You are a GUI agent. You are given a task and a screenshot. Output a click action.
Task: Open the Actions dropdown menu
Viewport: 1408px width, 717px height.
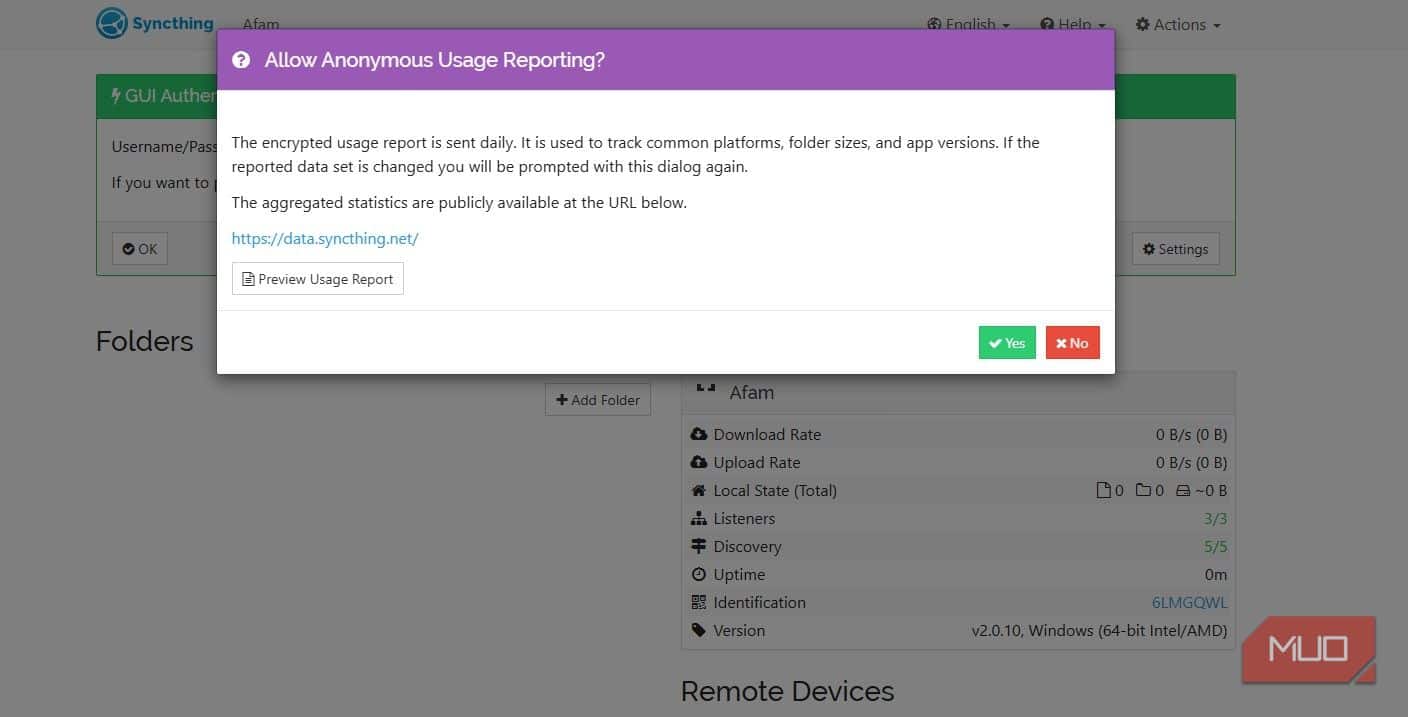click(x=1178, y=24)
